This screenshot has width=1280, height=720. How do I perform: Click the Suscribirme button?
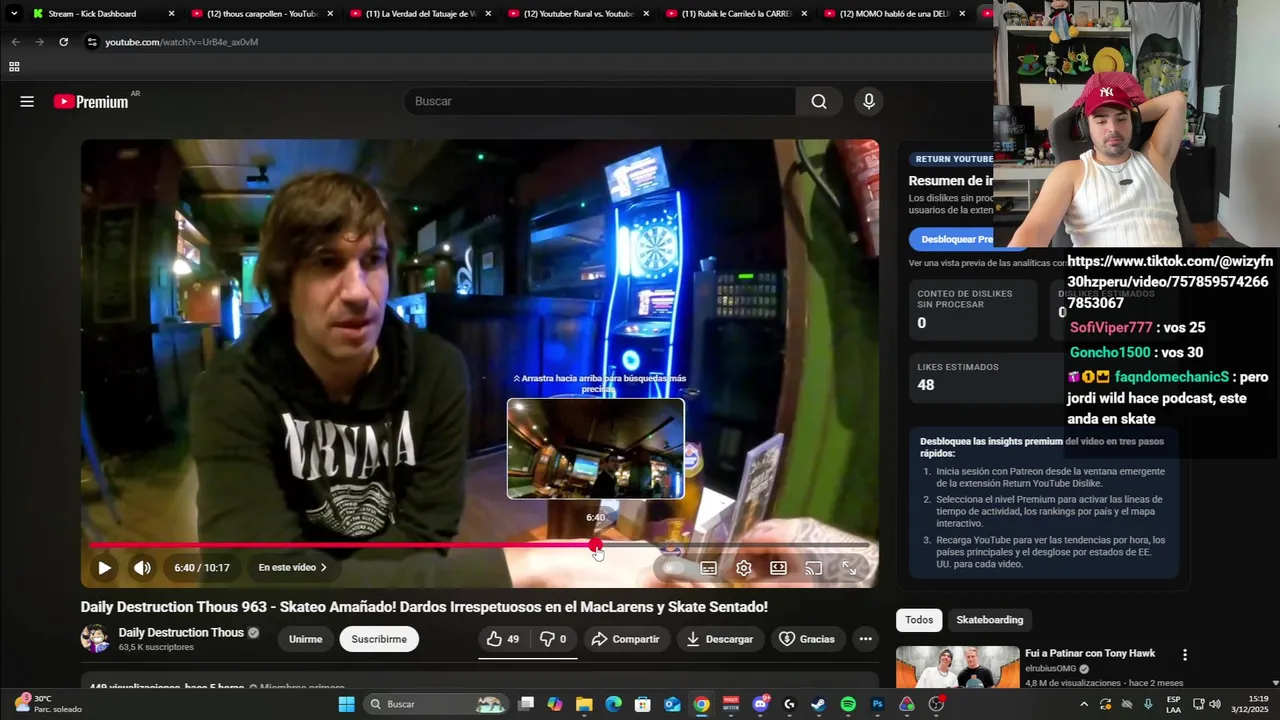click(379, 639)
